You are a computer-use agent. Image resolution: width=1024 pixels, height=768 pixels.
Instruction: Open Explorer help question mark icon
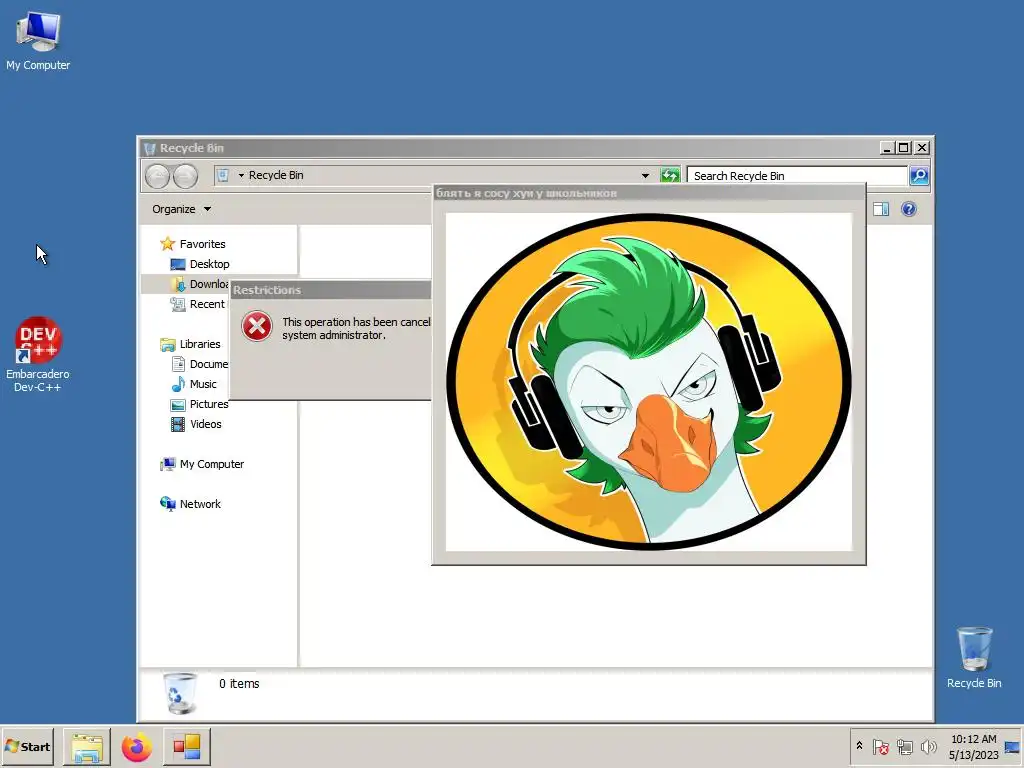click(908, 209)
